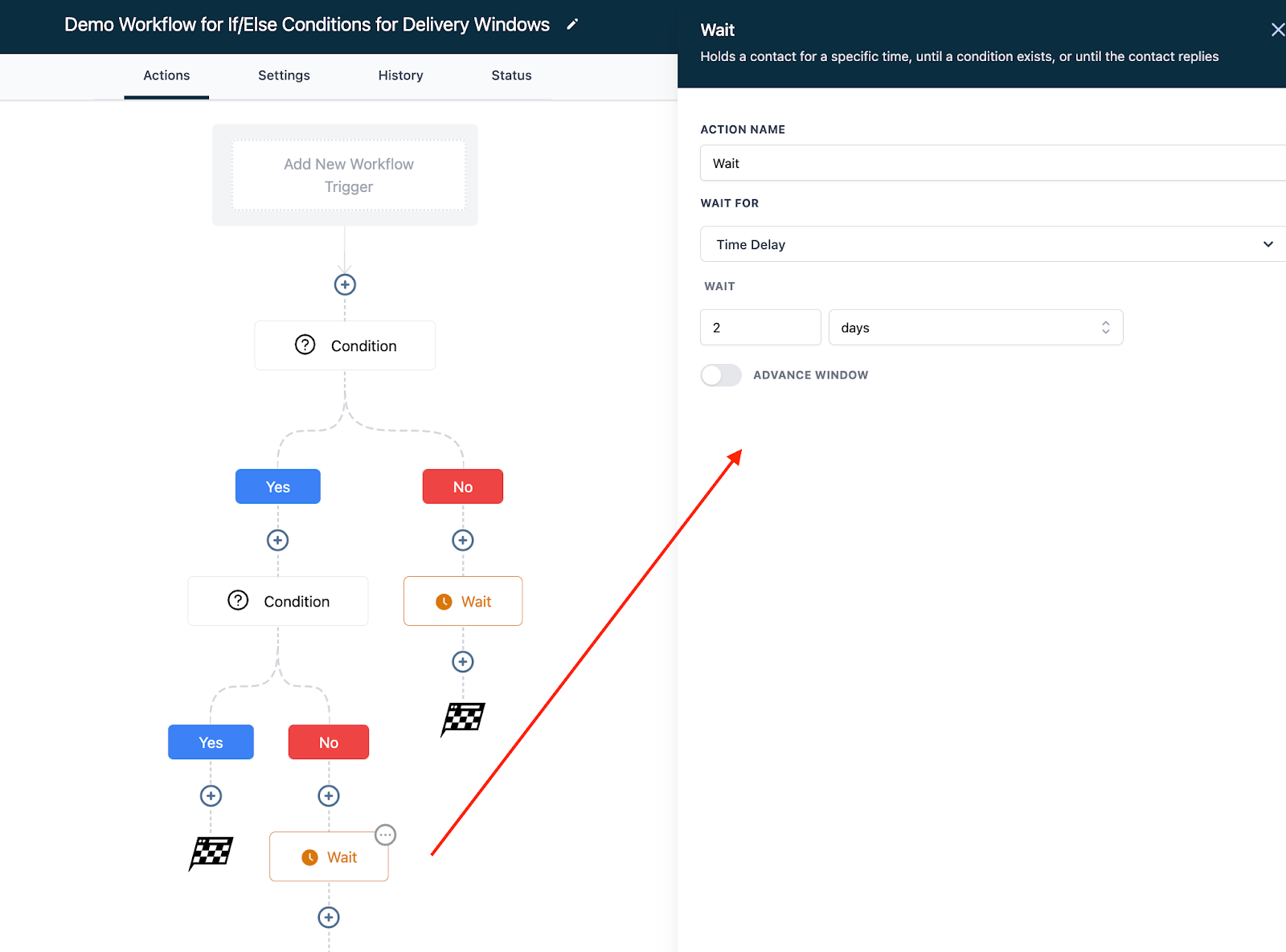Open the three-dot menu on the bottom Wait node
Viewport: 1286px width, 952px height.
click(386, 835)
